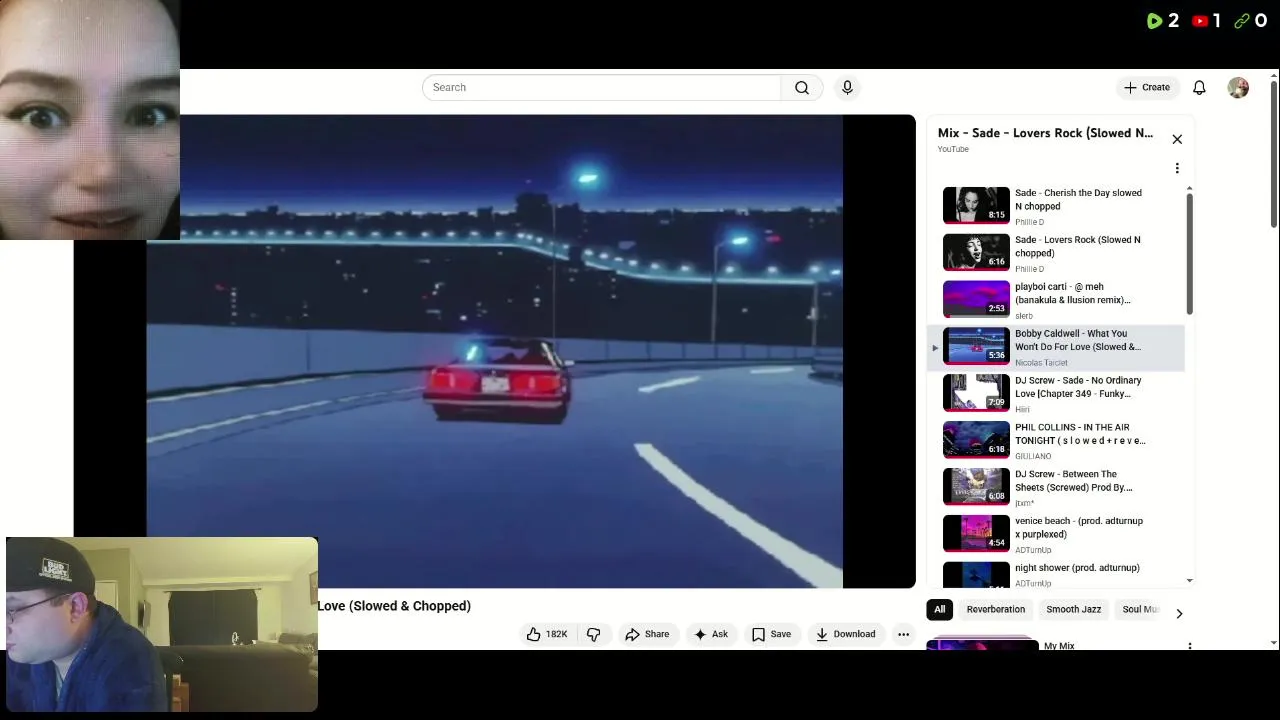Click the Create button
The width and height of the screenshot is (1280, 720).
click(1147, 88)
